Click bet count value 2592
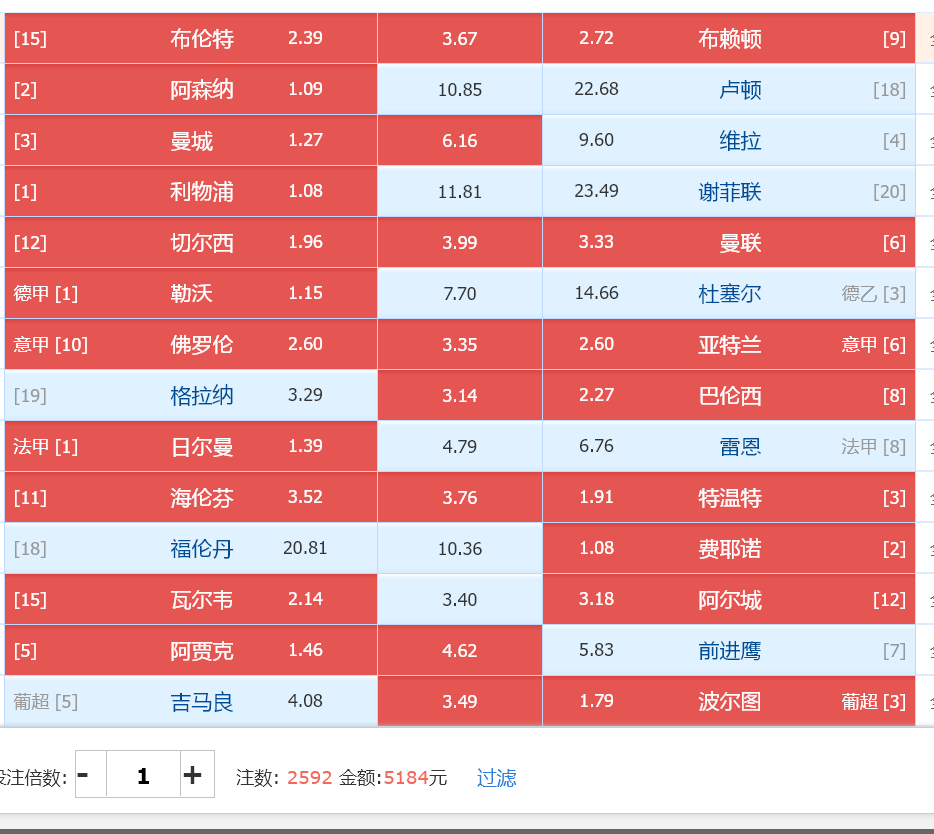The height and width of the screenshot is (834, 934). point(309,778)
